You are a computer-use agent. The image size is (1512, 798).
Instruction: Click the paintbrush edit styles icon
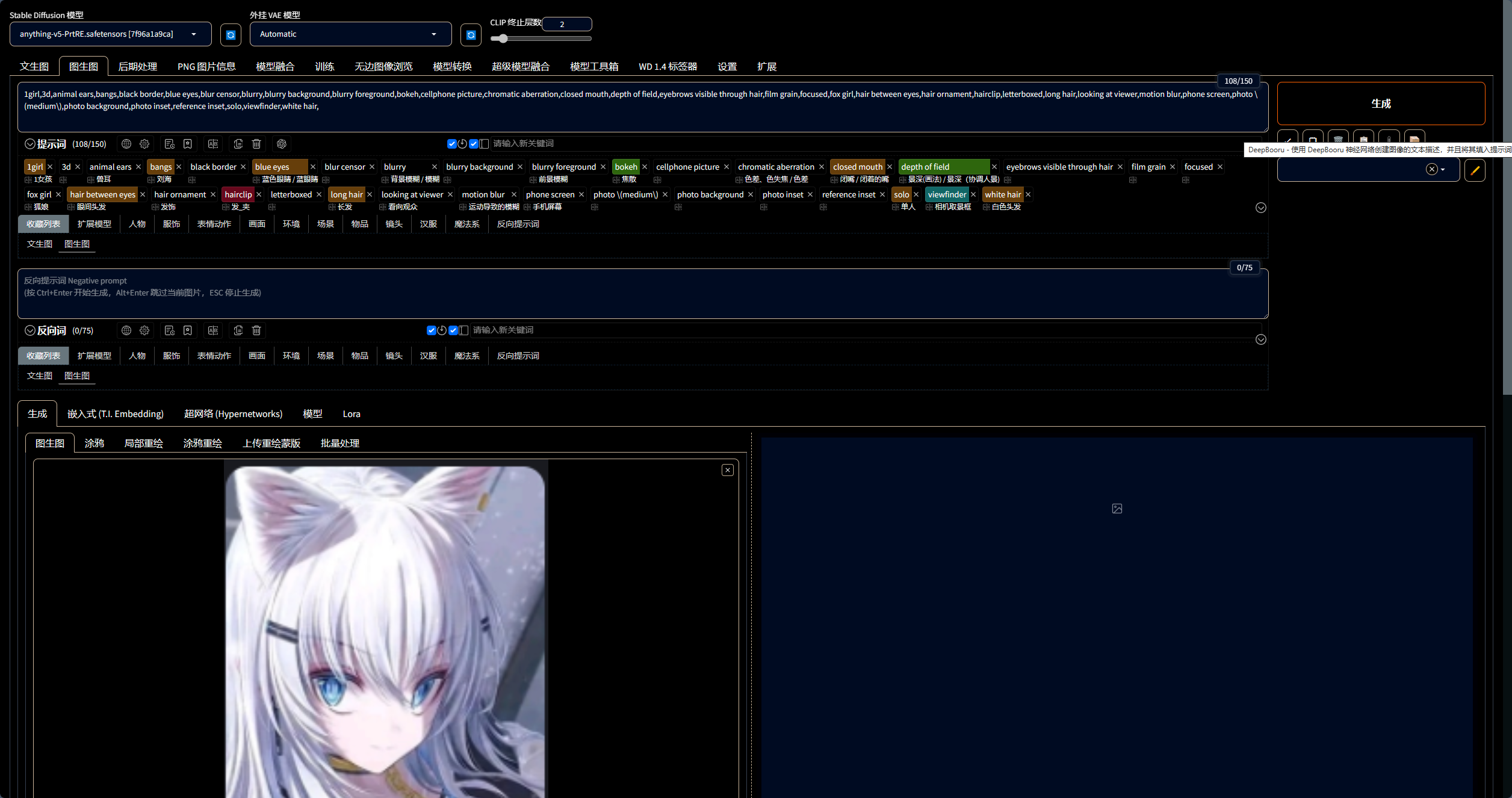pos(1475,170)
